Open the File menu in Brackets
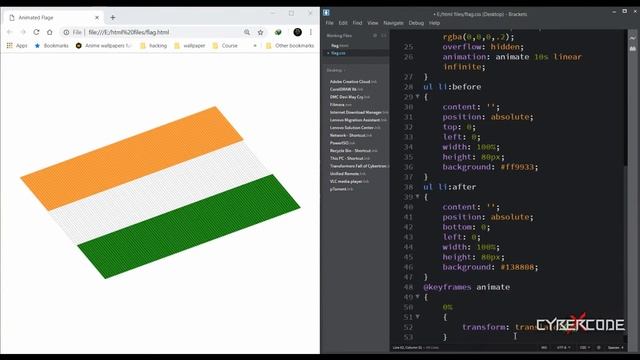640x360 pixels. click(x=329, y=23)
